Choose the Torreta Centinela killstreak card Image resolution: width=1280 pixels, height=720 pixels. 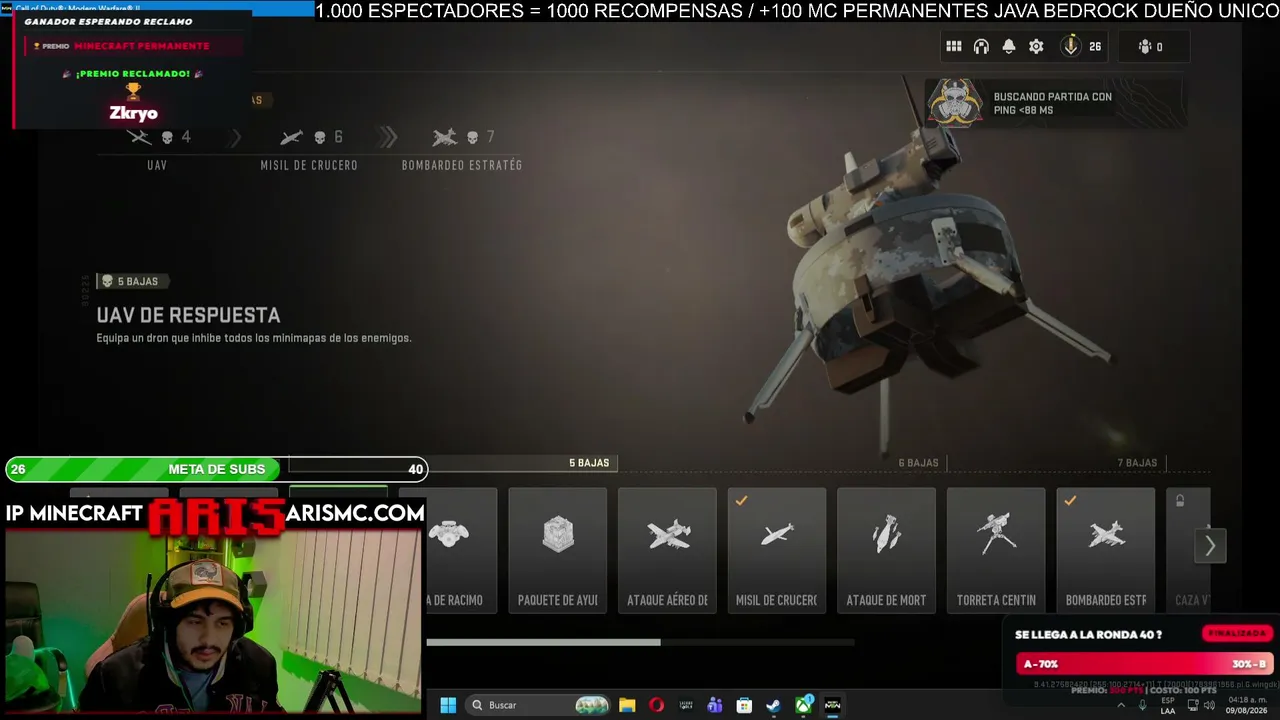[x=996, y=550]
